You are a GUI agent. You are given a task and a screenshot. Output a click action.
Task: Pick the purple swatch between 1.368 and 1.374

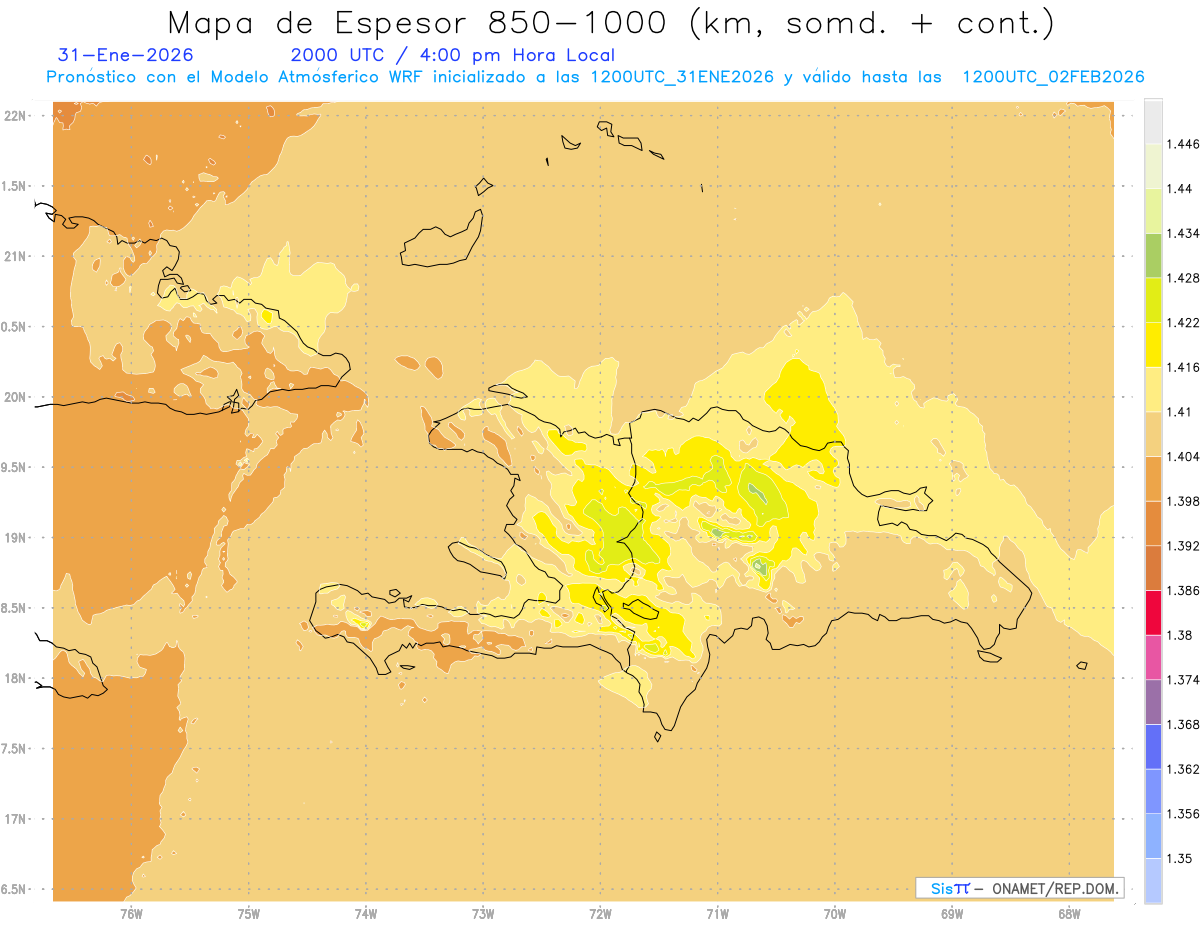click(x=1153, y=702)
